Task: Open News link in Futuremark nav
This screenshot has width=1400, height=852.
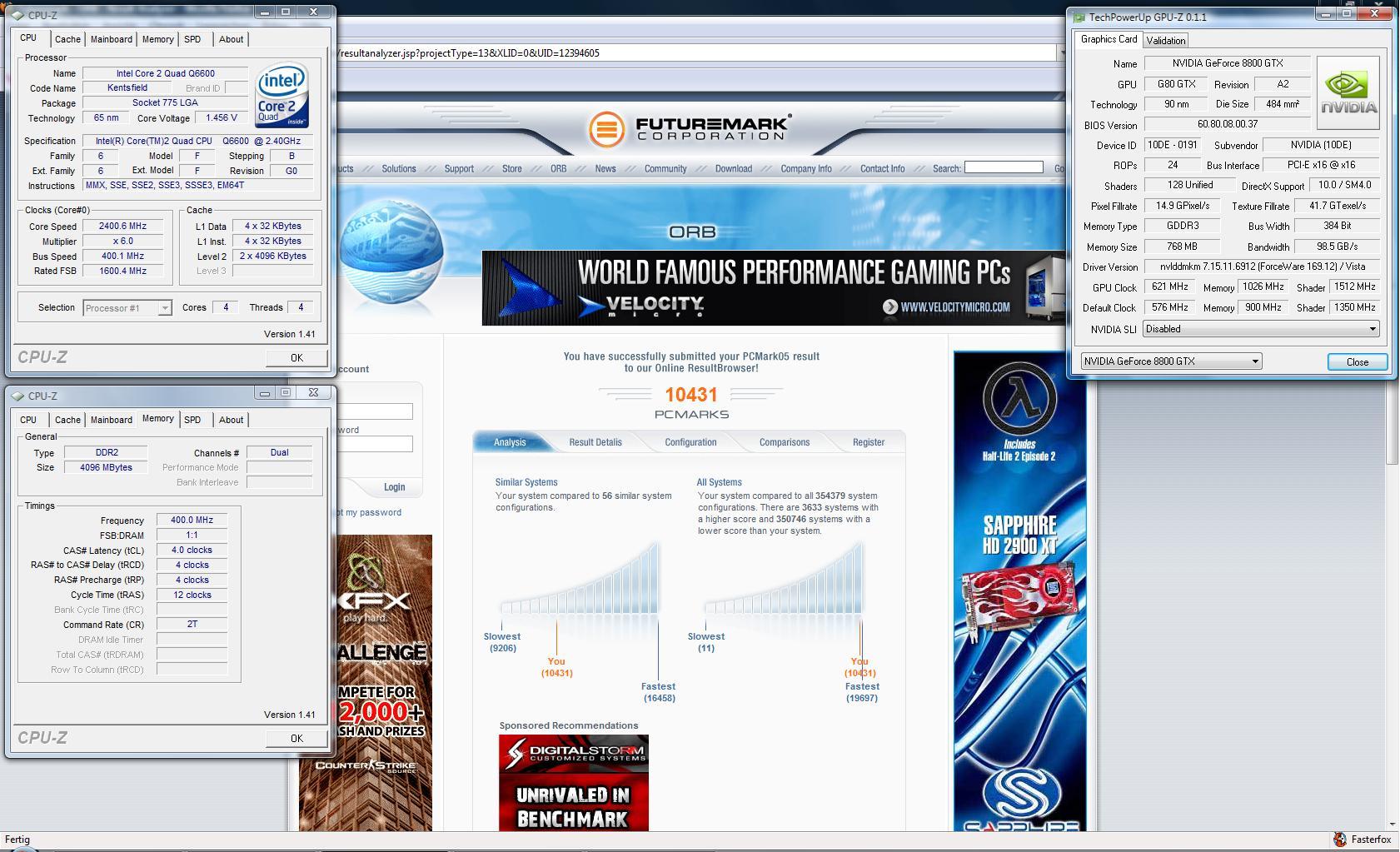Action: click(x=605, y=168)
